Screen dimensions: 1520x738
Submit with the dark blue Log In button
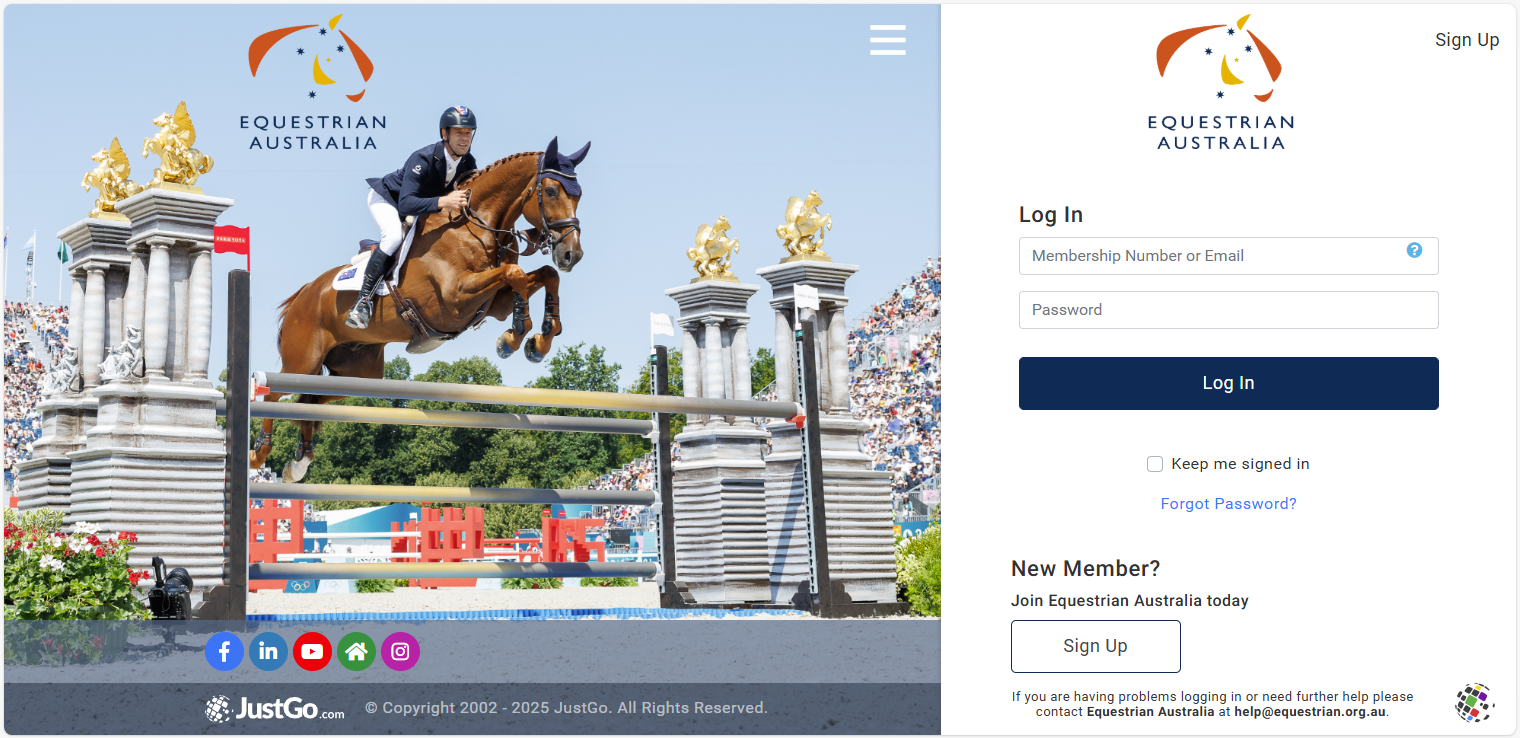[x=1228, y=383]
